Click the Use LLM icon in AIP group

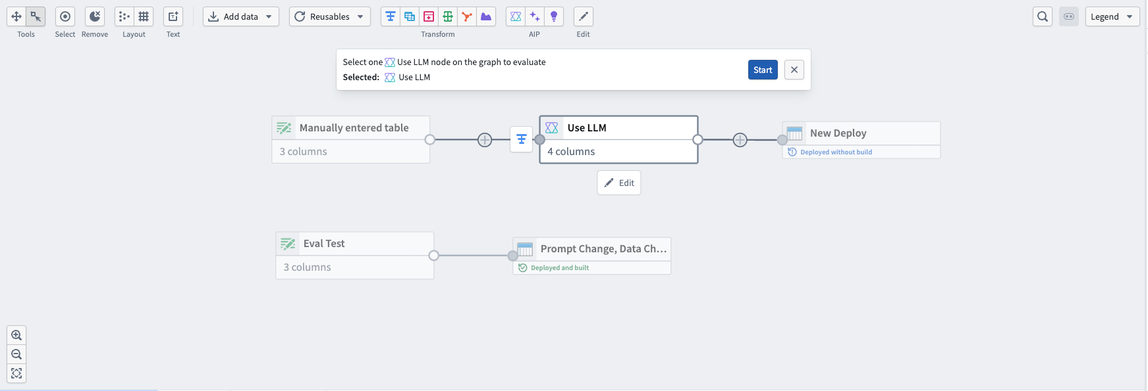[516, 16]
